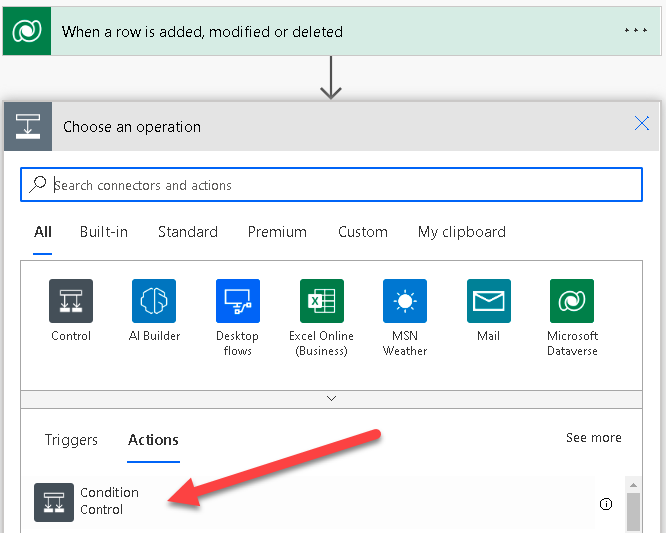Click the actions list scrollbar thumb
The width and height of the screenshot is (666, 533).
click(x=633, y=512)
